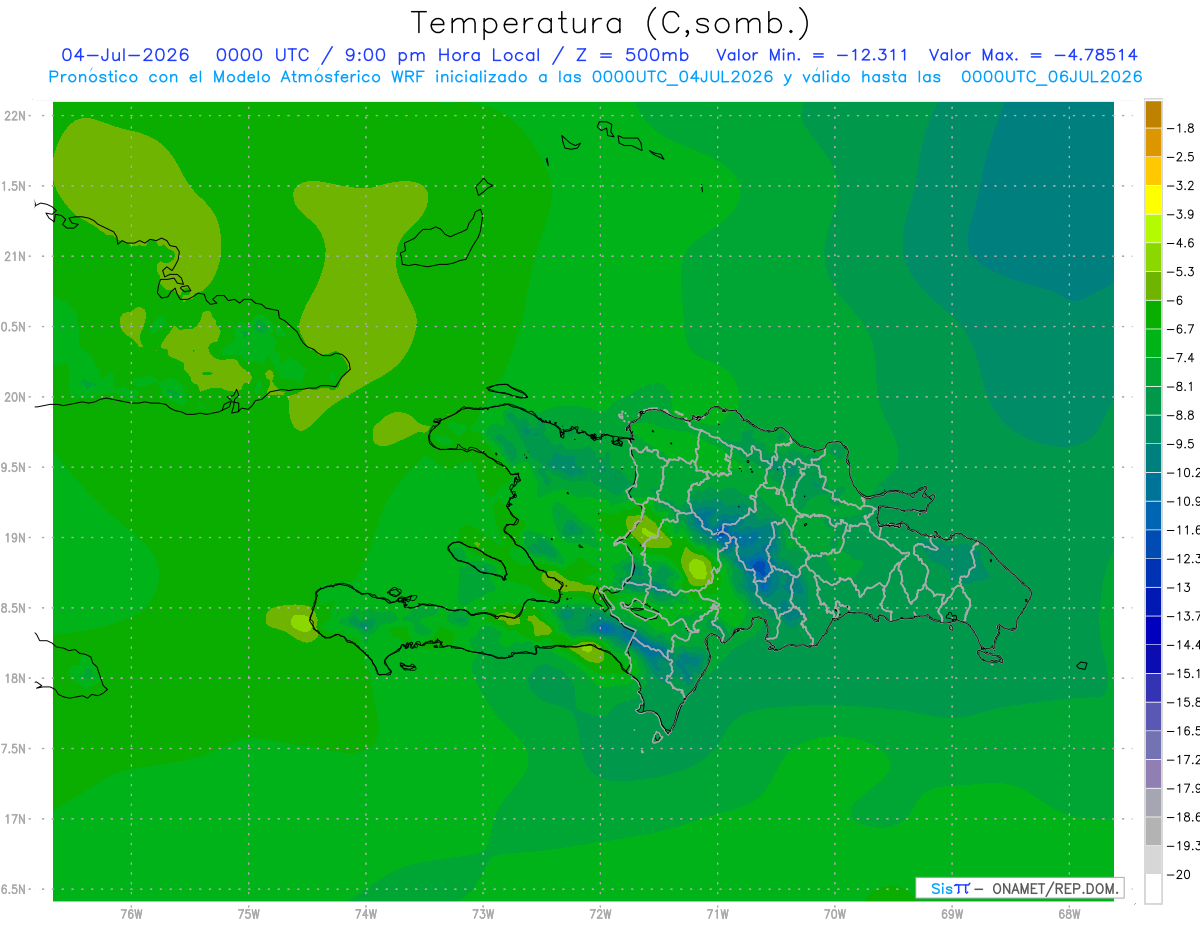This screenshot has height=927, width=1200.
Task: Click the '68W' longitude label
Action: click(x=1069, y=914)
